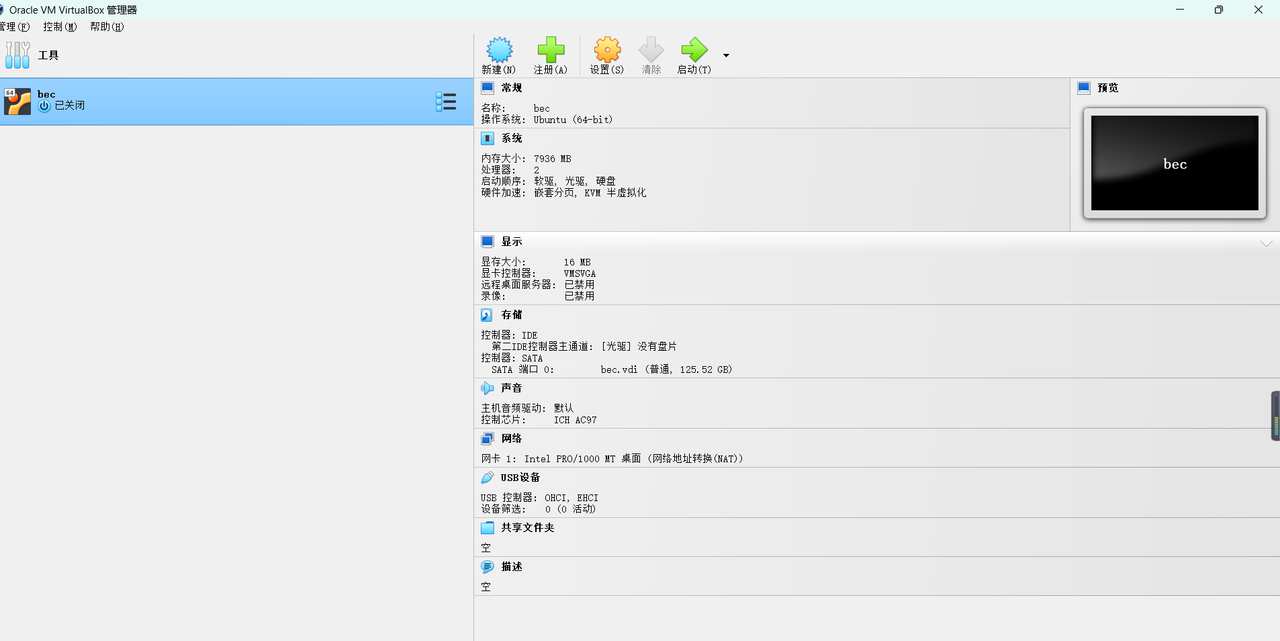This screenshot has height=641, width=1280.
Task: Click the 声音 speaker icon
Action: pyautogui.click(x=488, y=388)
